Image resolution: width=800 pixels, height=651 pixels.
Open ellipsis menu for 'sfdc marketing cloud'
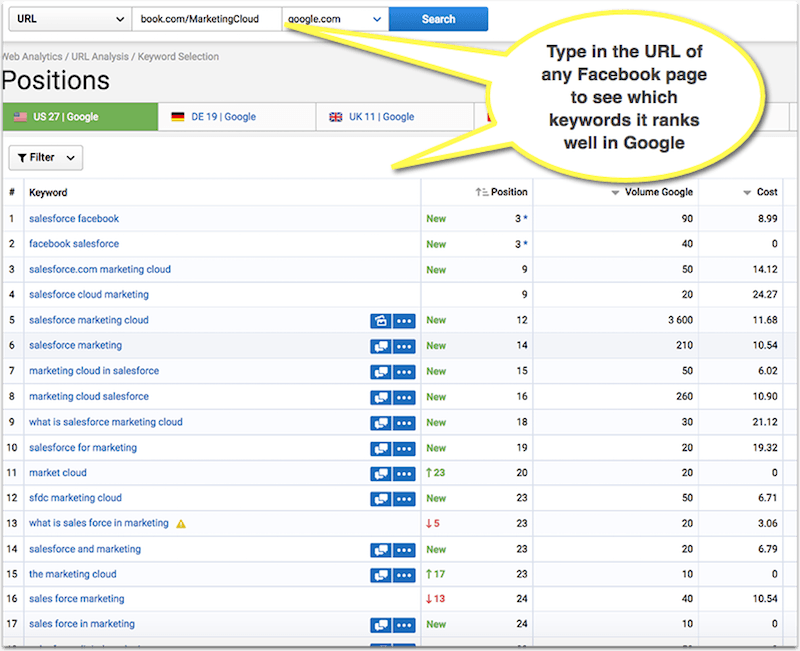(404, 498)
